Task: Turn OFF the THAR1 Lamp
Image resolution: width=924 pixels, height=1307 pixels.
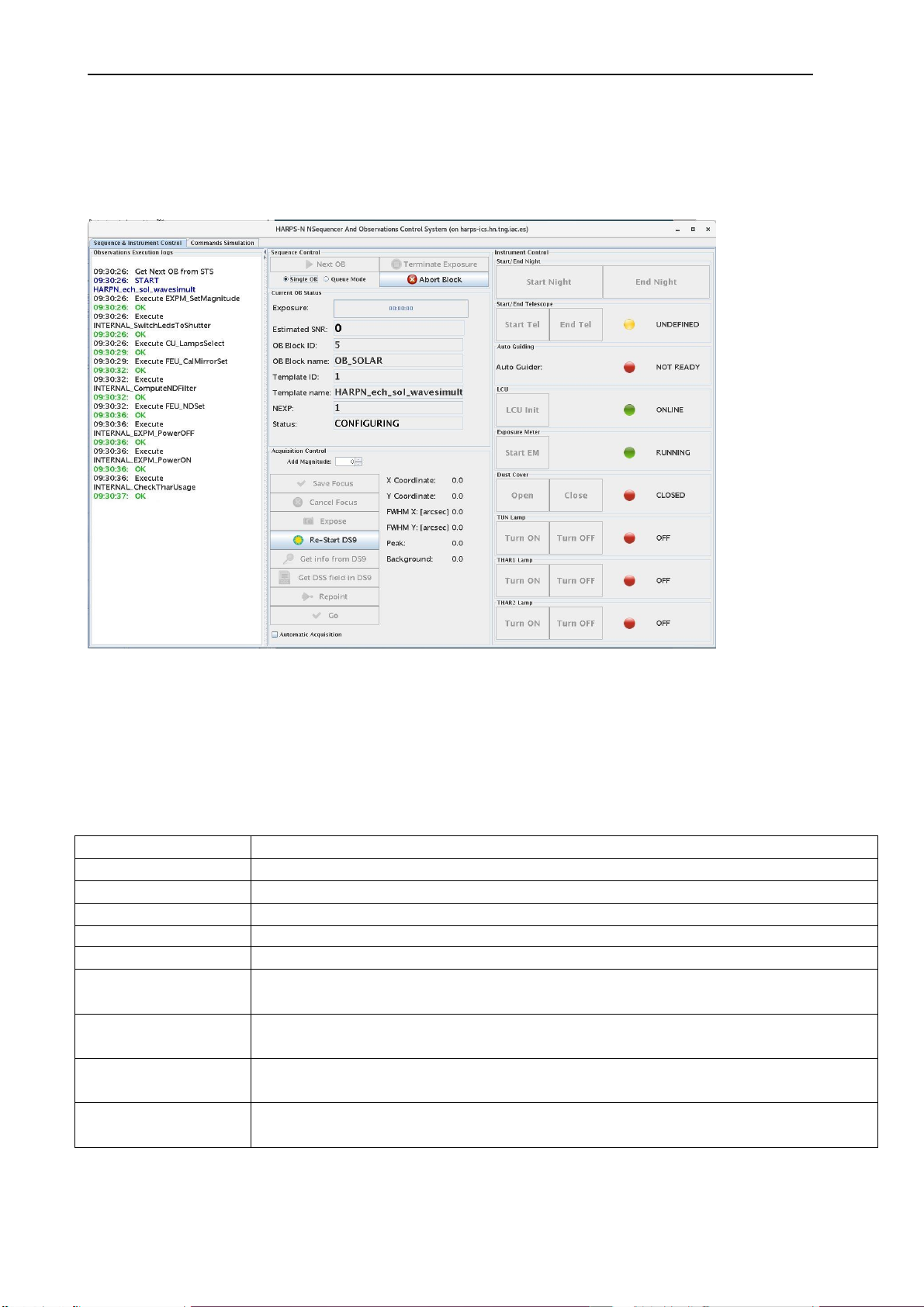Action: (576, 581)
